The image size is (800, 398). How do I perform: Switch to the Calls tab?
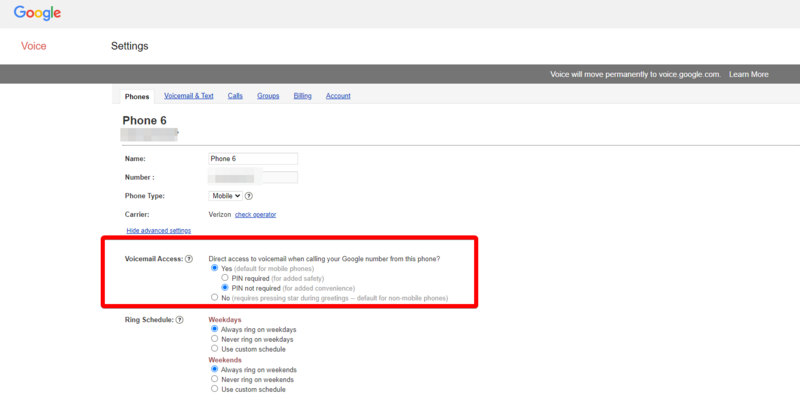235,96
